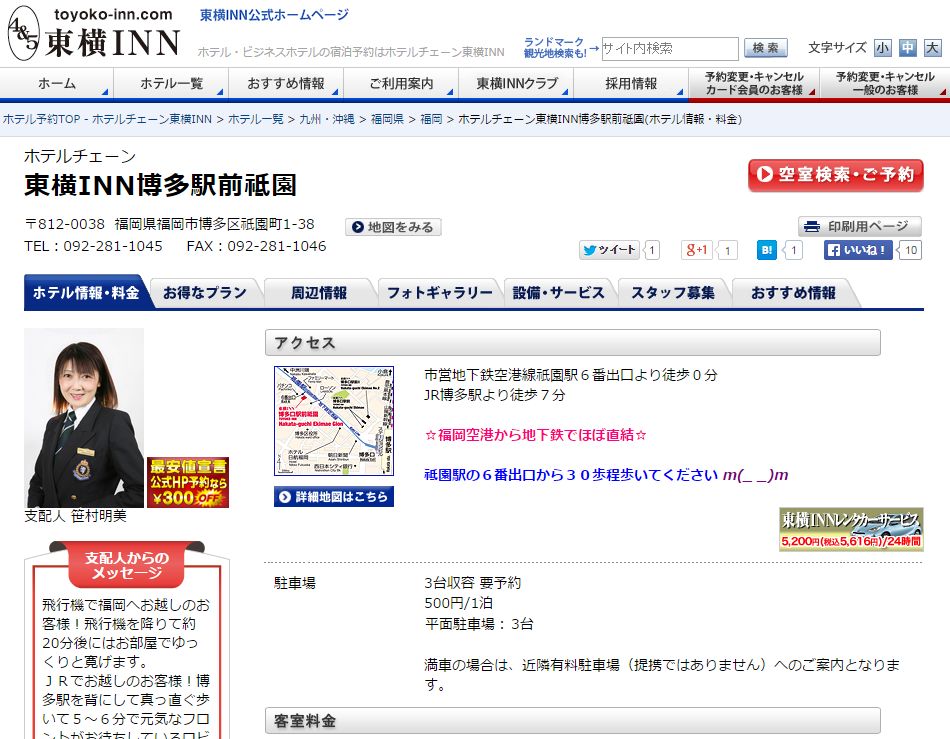Click the manager's portrait photo
The image size is (950, 739).
(x=84, y=418)
